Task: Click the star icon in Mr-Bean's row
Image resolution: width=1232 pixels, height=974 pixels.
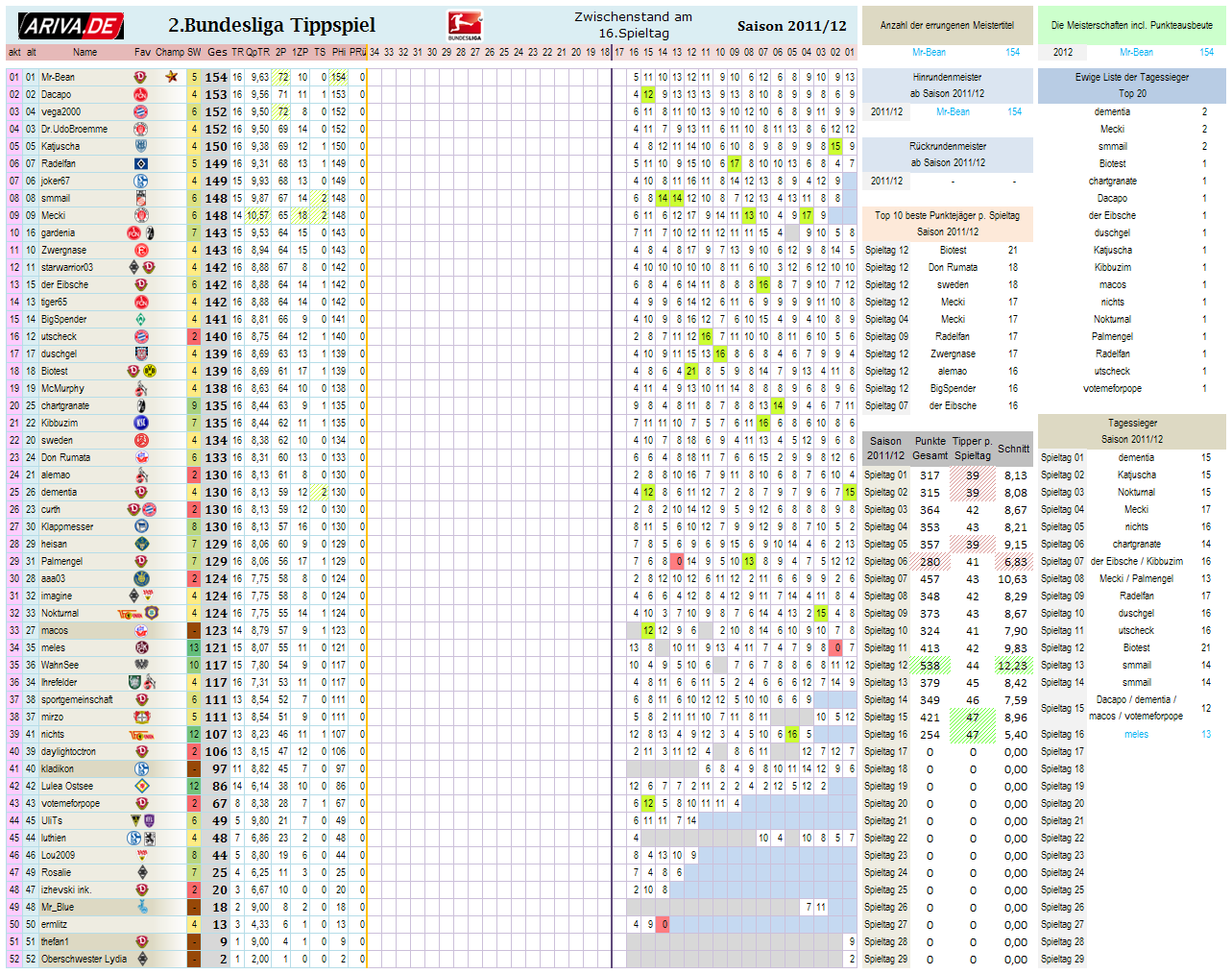Action: pos(171,77)
